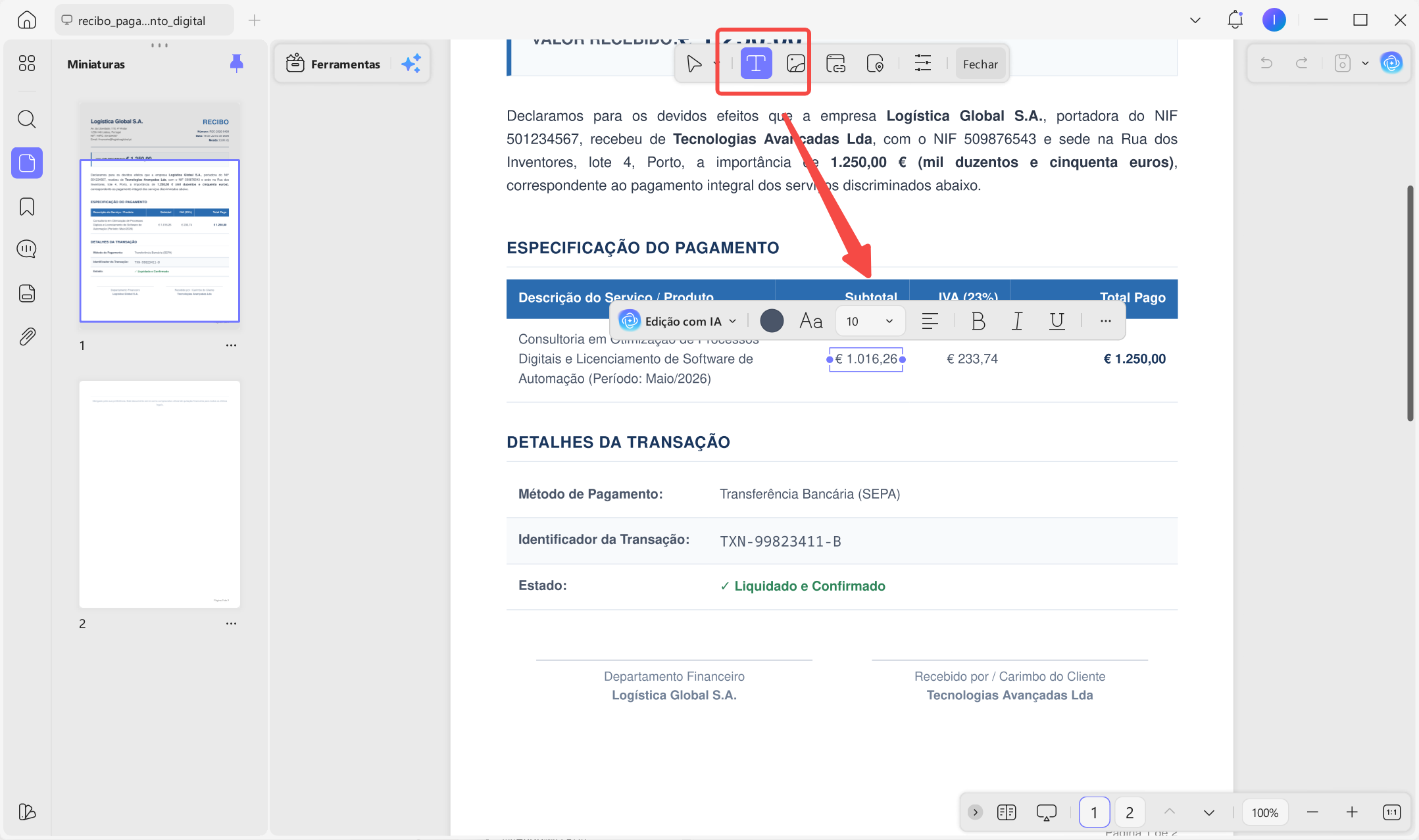This screenshot has height=840, width=1419.
Task: Select the page thumbnails sidebar icon
Action: coord(27,162)
